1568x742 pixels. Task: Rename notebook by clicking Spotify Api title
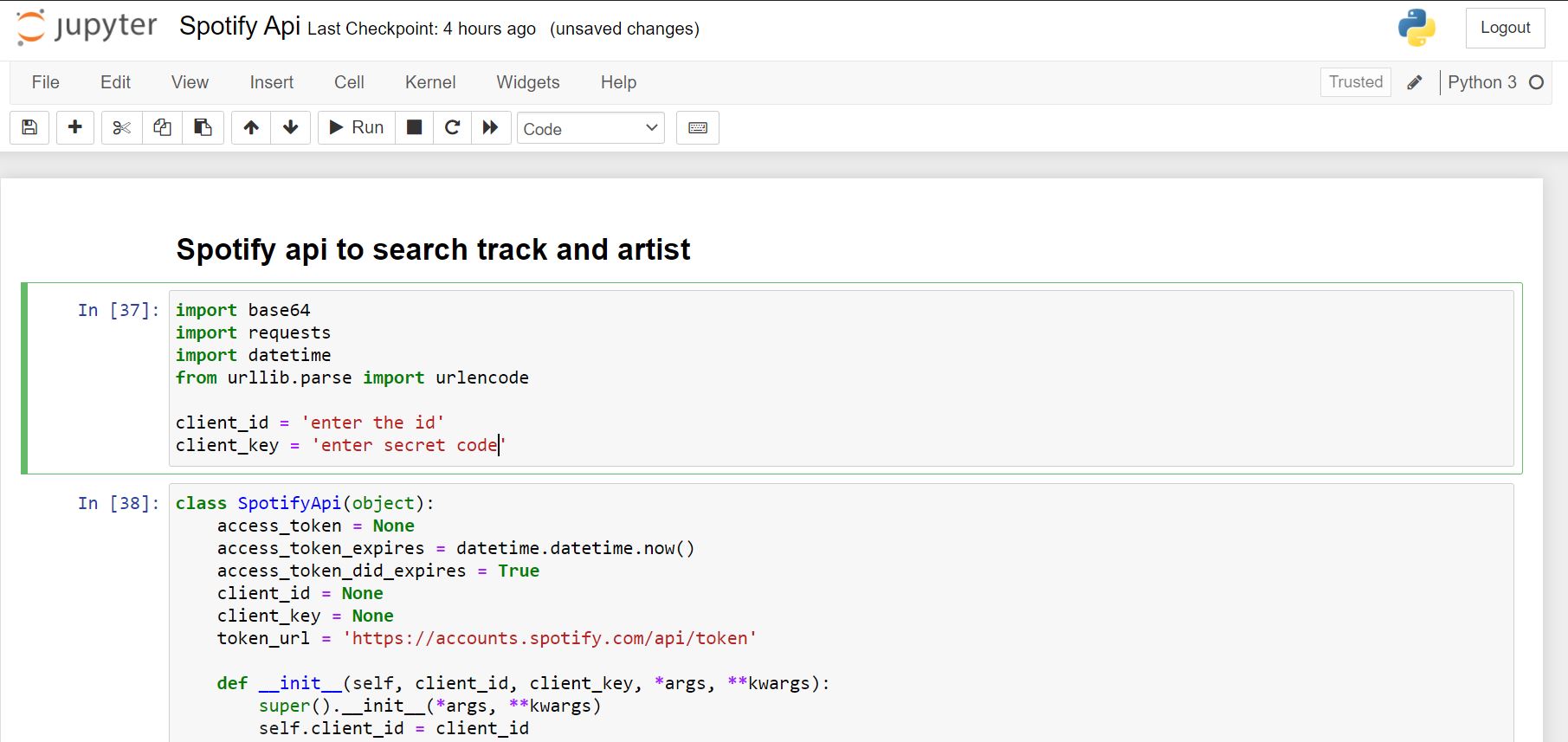(240, 26)
